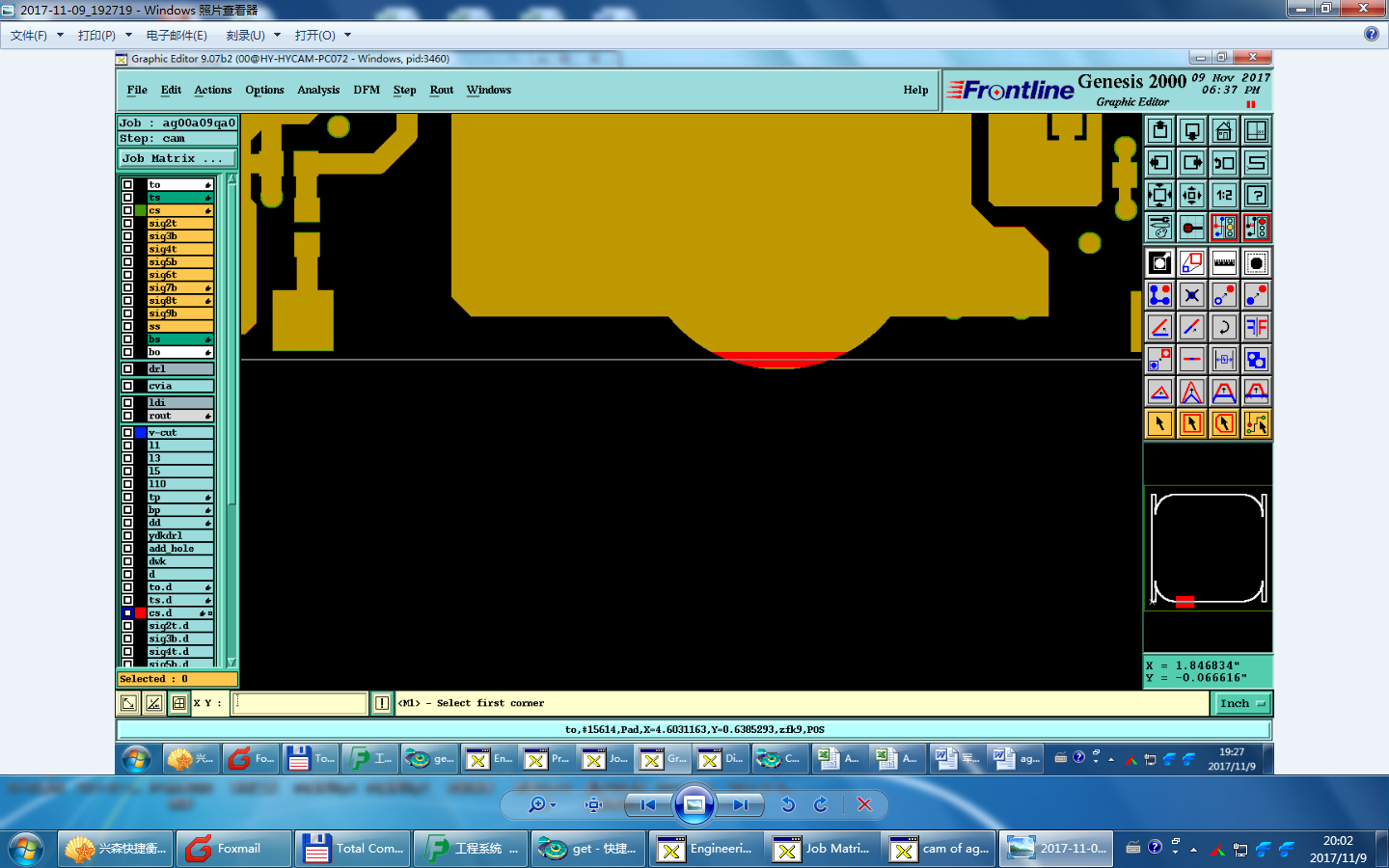The image size is (1389, 868).
Task: Click the zoom in arrows icon
Action: [1159, 195]
